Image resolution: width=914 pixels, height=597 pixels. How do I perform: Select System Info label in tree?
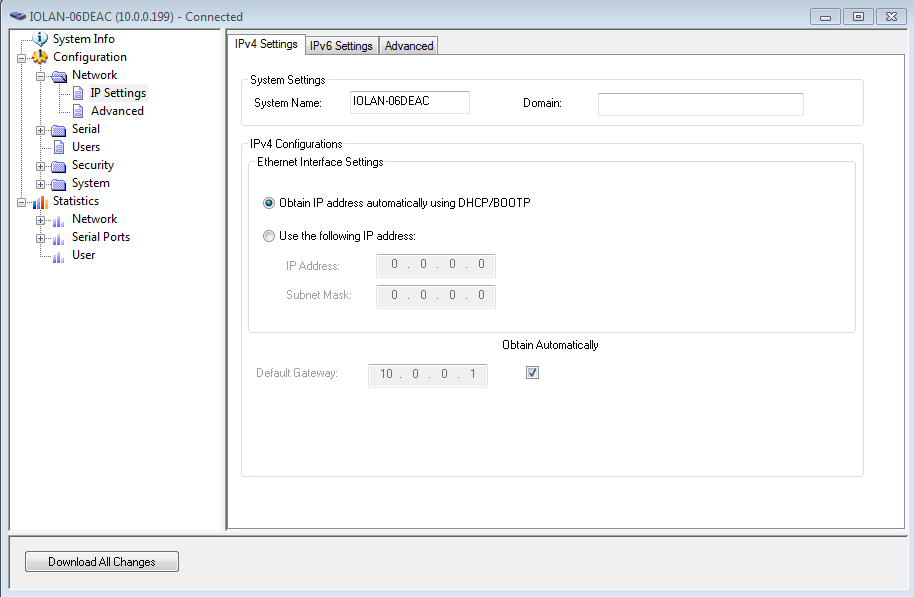[x=84, y=39]
